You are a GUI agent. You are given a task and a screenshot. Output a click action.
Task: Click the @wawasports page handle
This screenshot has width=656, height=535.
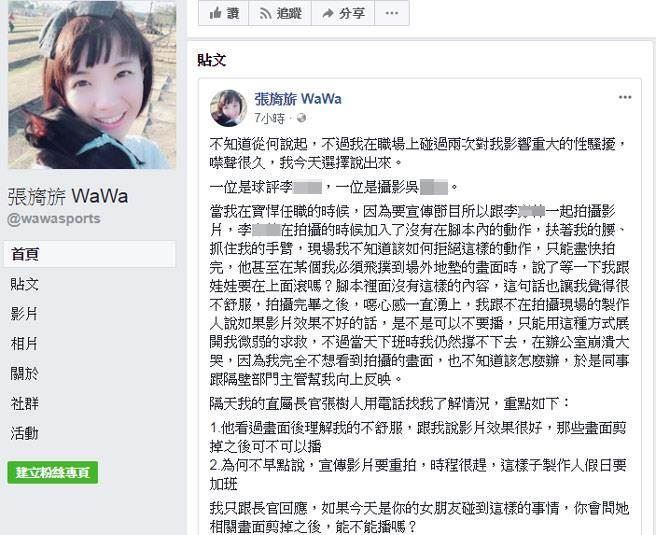coord(54,219)
